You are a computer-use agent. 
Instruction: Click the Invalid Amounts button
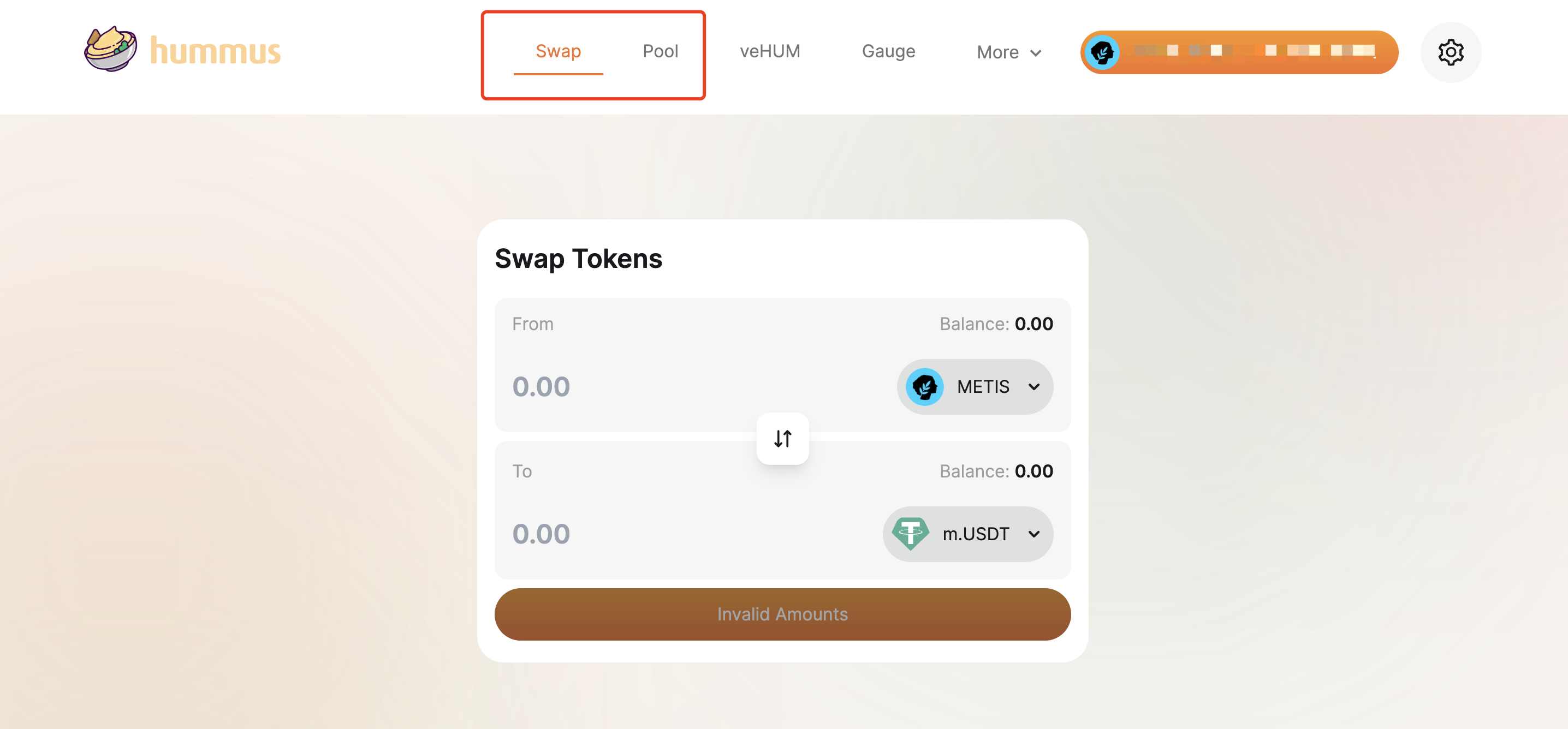pos(782,614)
